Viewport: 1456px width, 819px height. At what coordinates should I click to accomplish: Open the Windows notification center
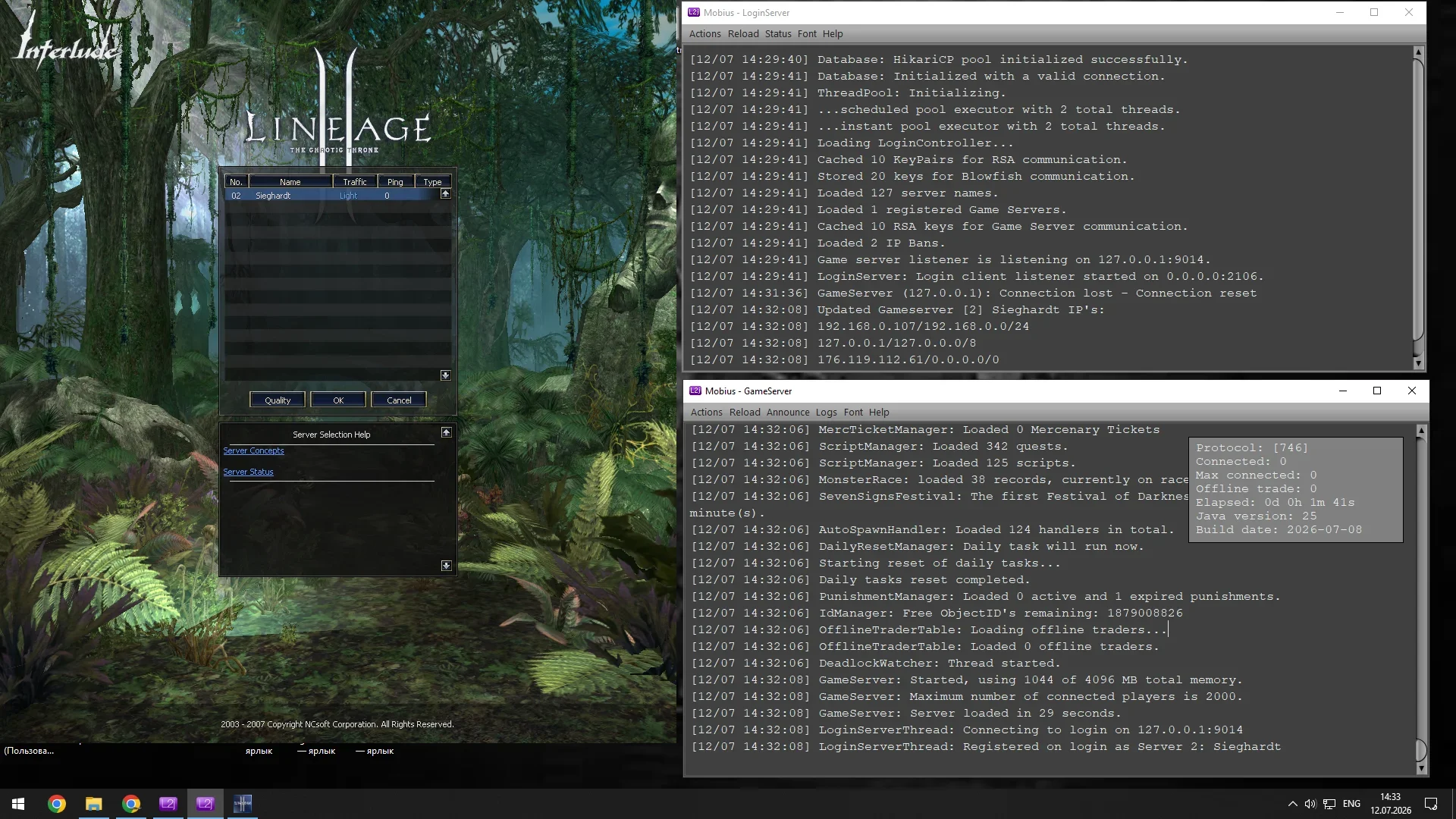[x=1431, y=804]
